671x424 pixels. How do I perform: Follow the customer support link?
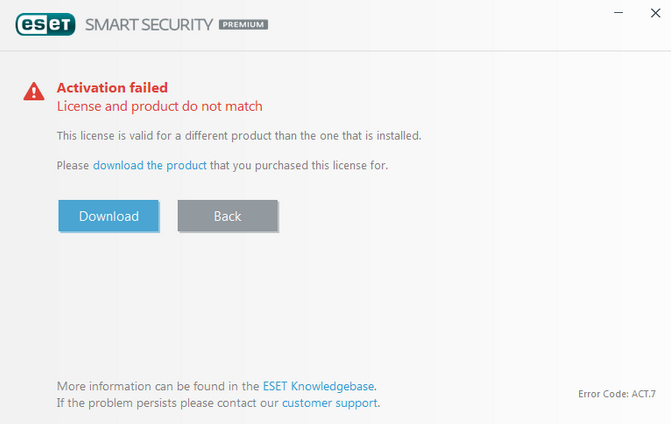(329, 402)
